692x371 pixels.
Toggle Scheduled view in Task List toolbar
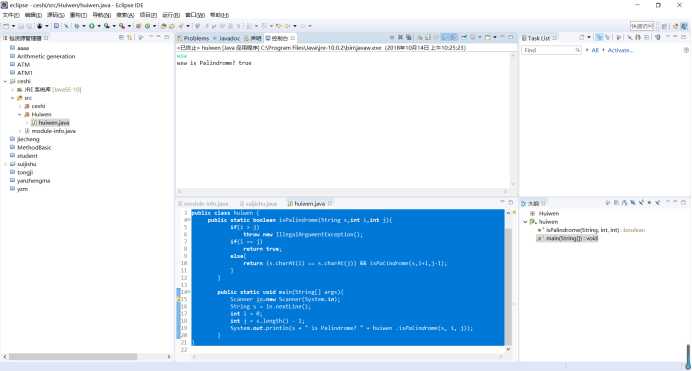(607, 37)
